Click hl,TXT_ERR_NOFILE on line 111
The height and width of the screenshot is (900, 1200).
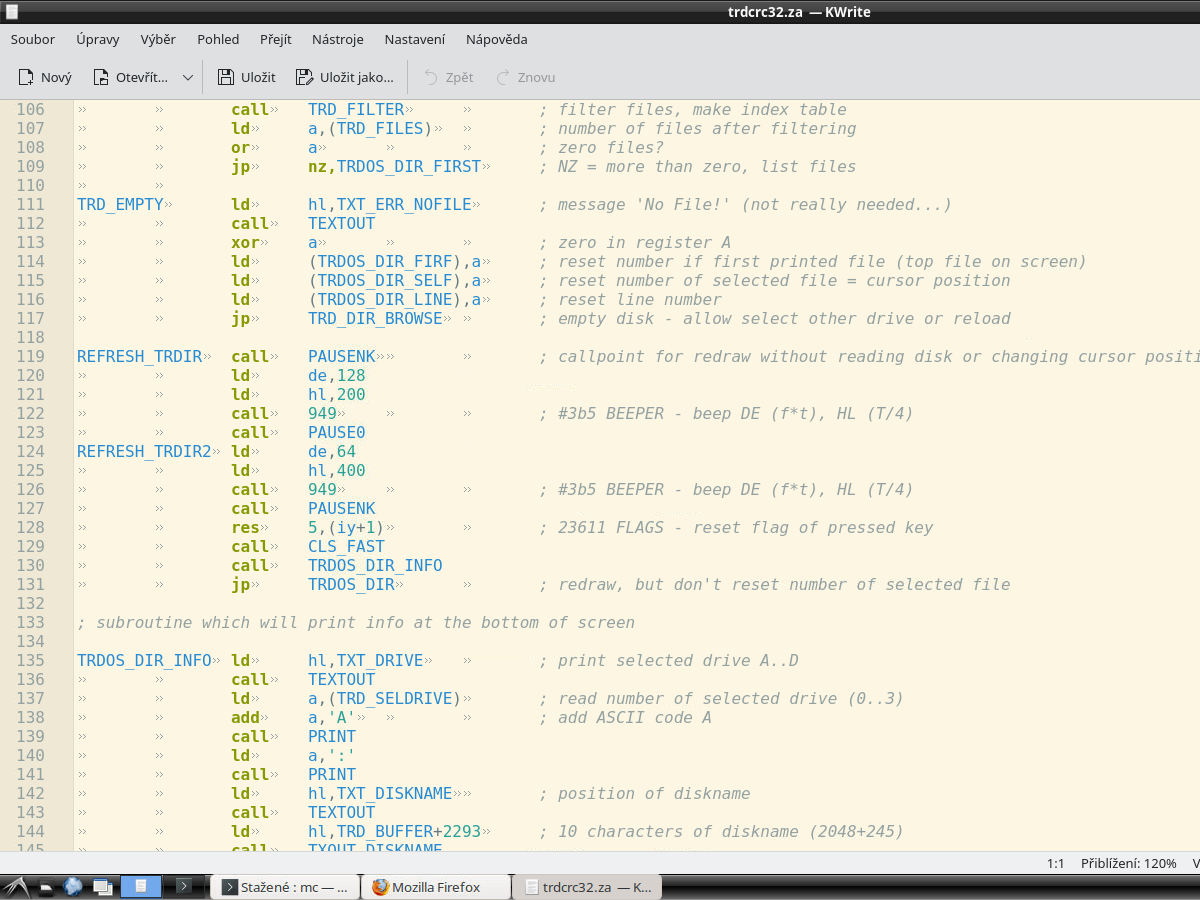(x=390, y=205)
